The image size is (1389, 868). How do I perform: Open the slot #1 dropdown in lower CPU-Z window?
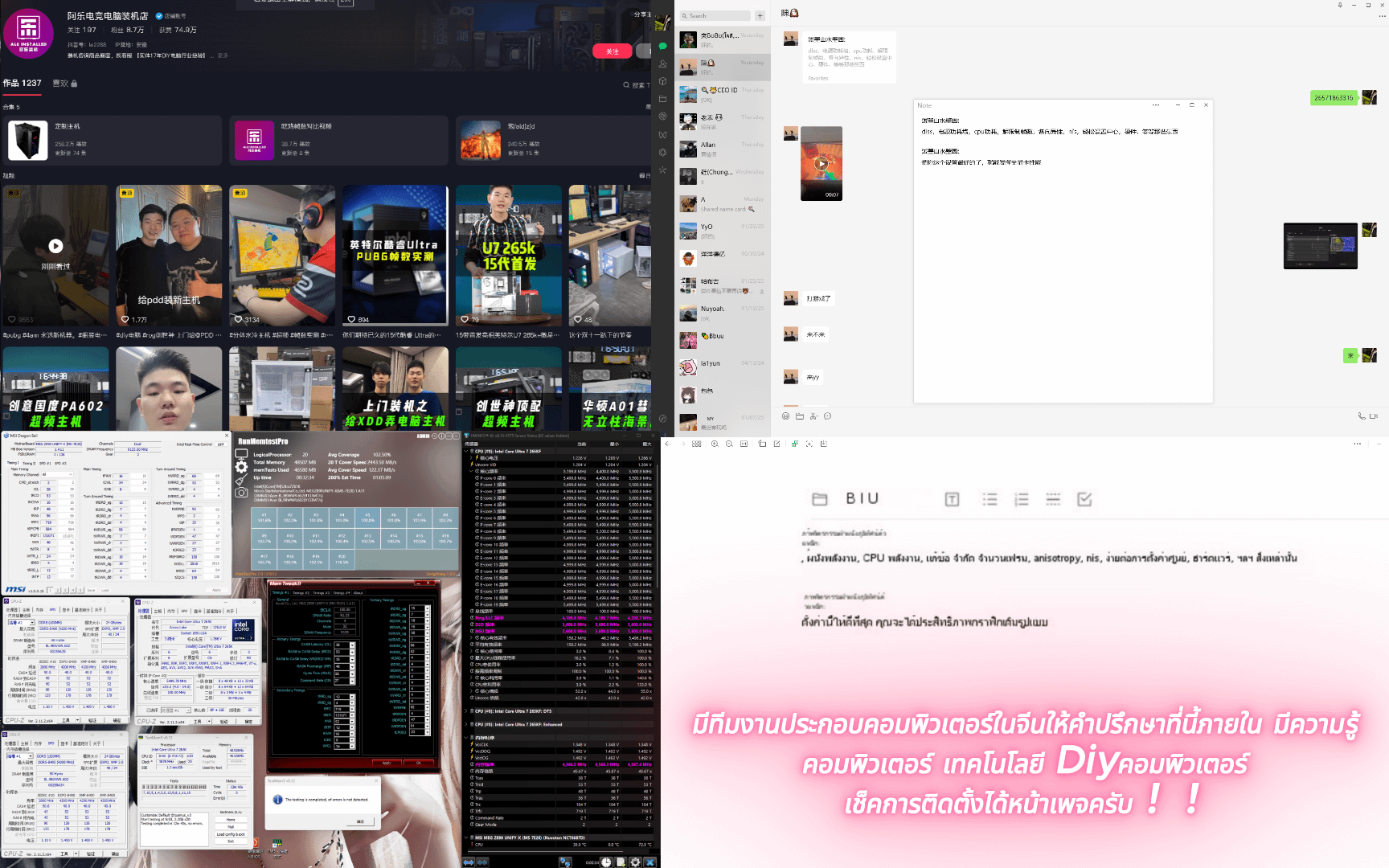(19, 756)
